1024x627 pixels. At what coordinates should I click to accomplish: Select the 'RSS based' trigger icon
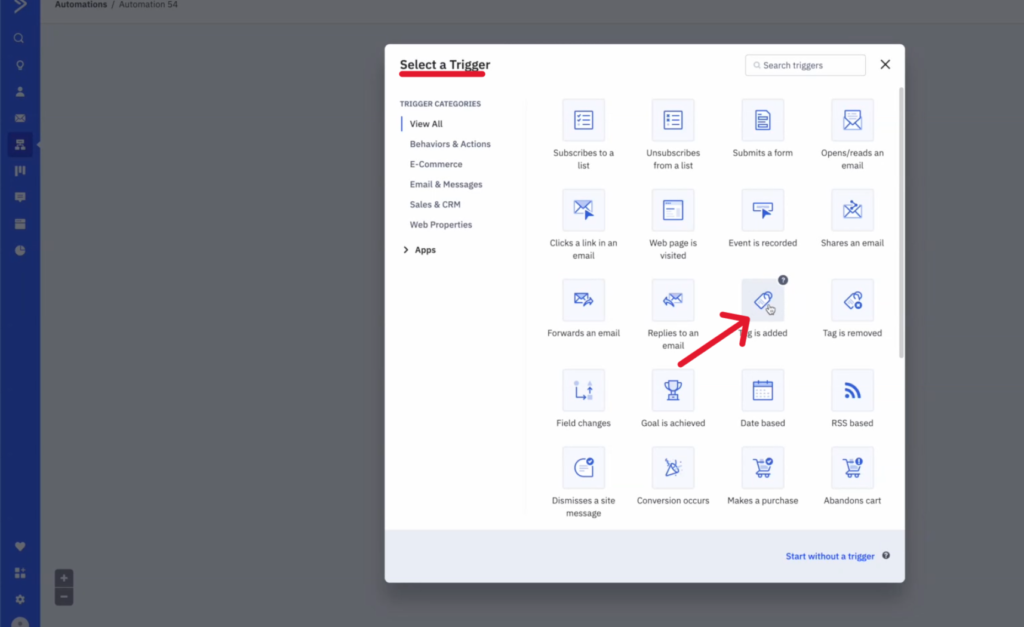click(852, 391)
